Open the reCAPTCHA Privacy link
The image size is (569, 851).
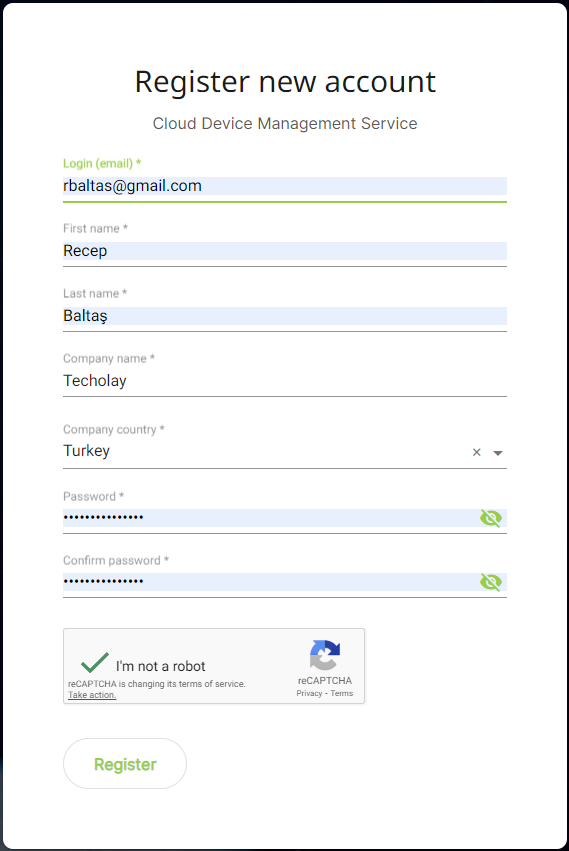coord(309,693)
